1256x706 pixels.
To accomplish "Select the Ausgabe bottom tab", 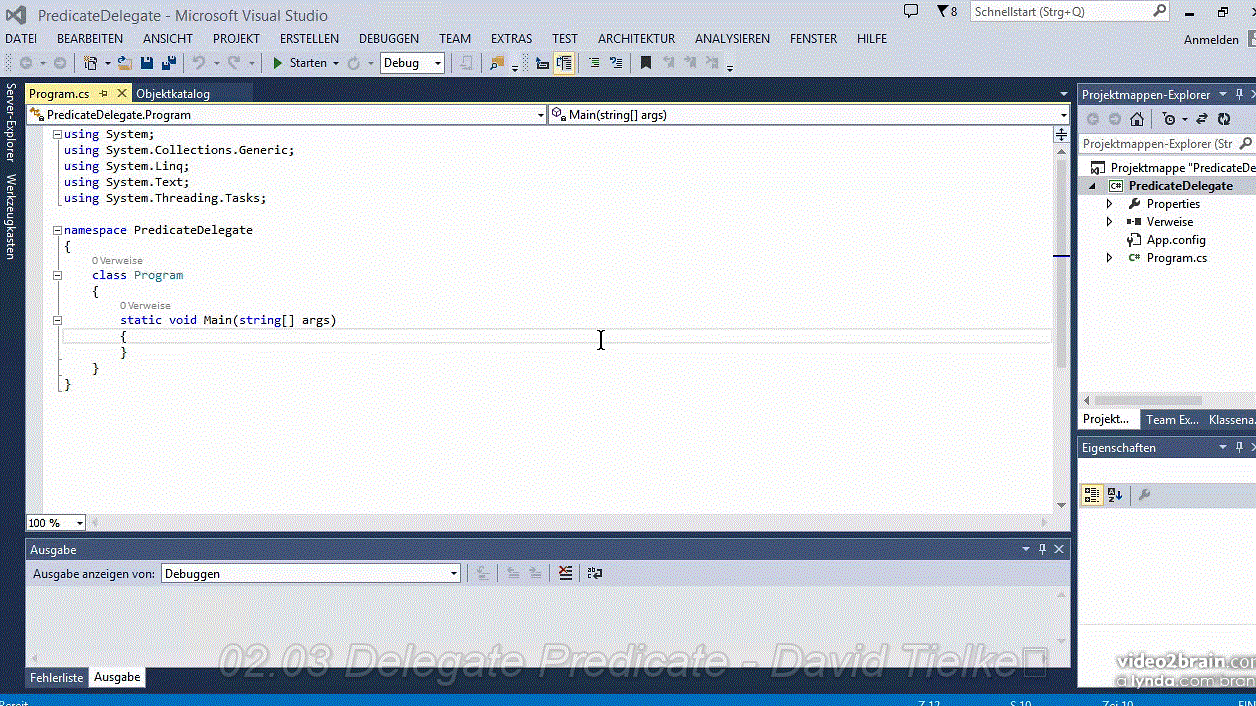I will tap(117, 678).
